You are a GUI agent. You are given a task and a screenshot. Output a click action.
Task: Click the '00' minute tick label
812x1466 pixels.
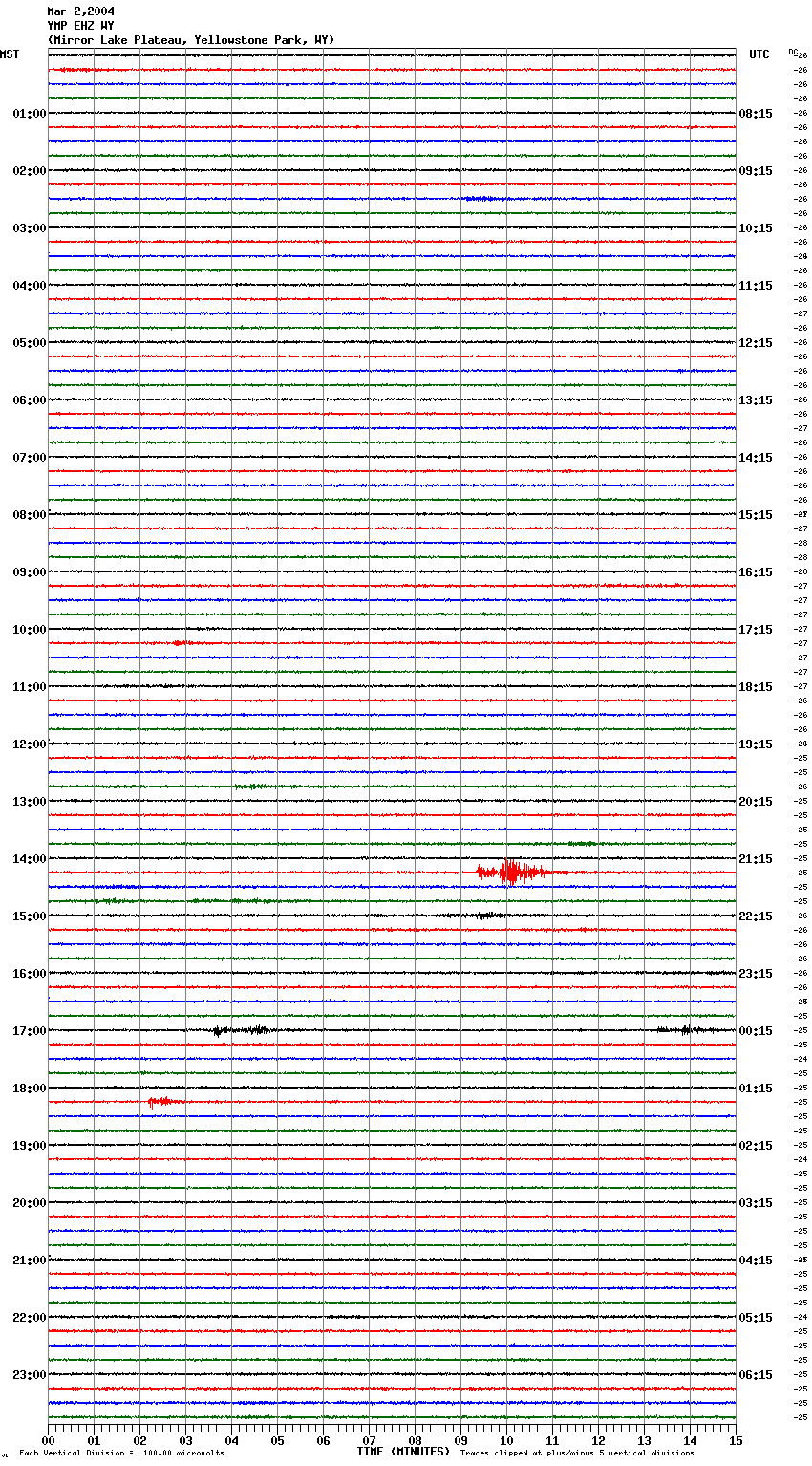coord(48,1440)
